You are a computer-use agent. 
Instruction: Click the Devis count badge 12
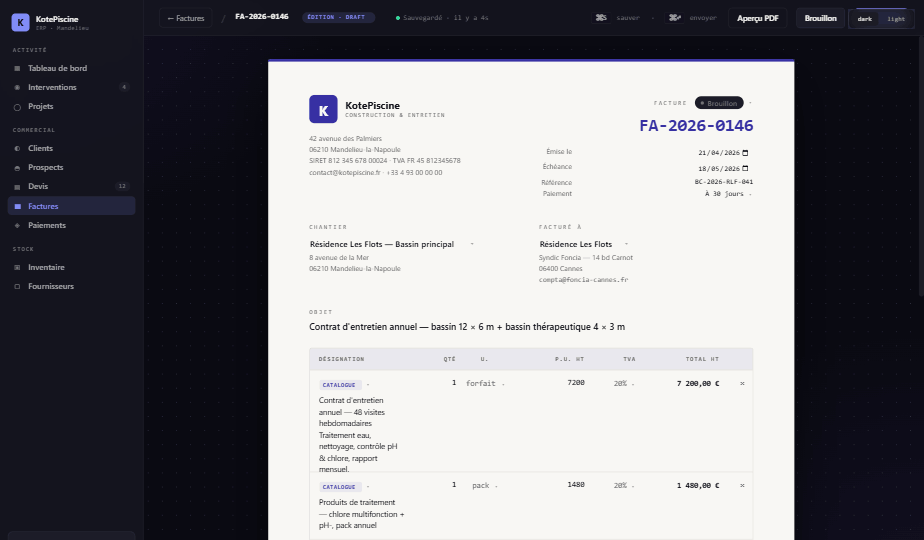122,186
